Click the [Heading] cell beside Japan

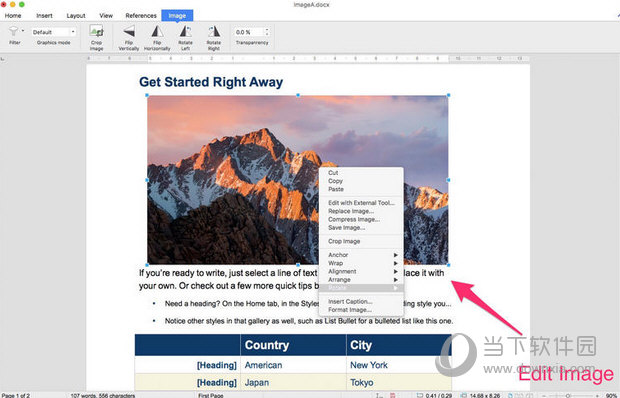coord(187,382)
